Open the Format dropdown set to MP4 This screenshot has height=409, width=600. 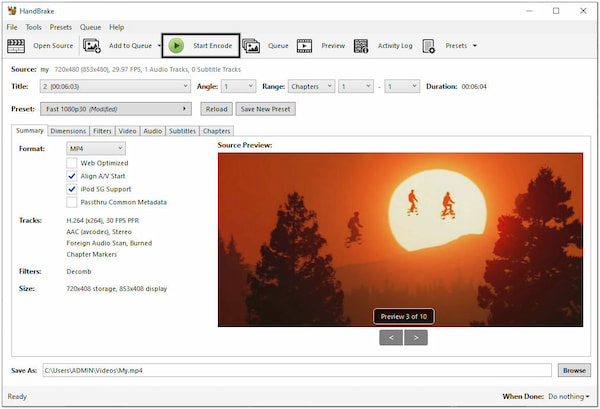point(96,148)
